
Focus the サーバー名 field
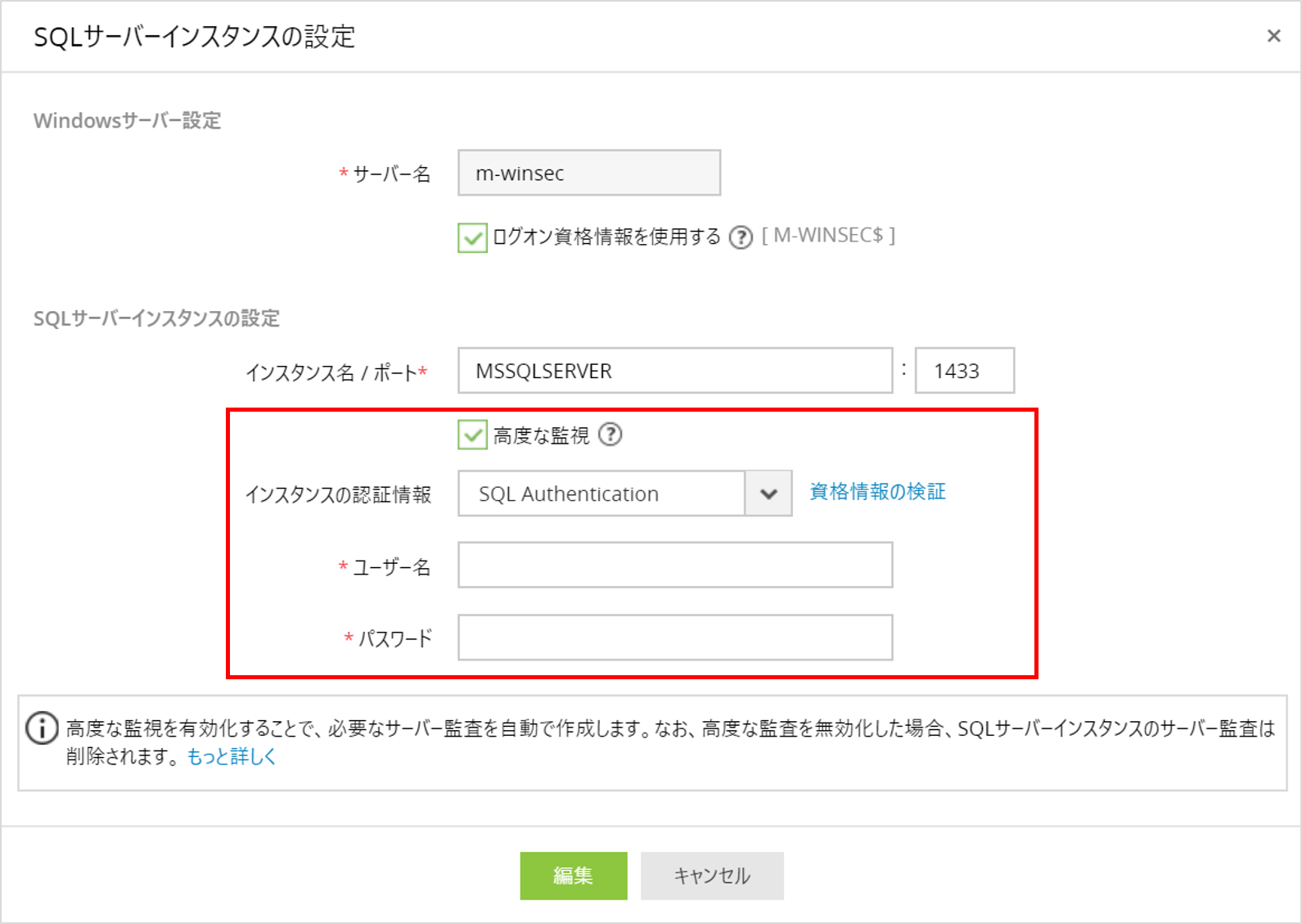coord(588,173)
